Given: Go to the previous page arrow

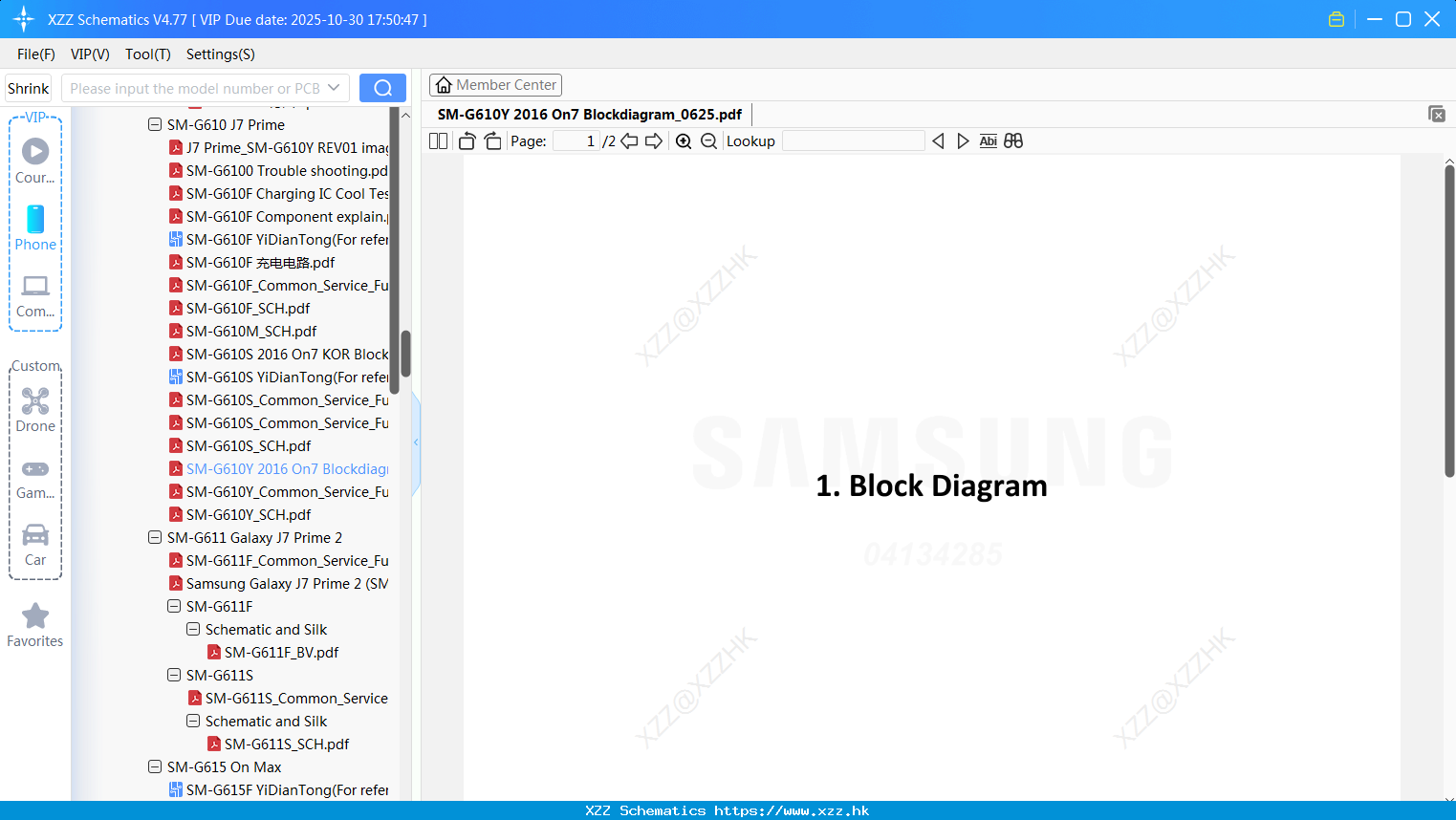Looking at the screenshot, I should pos(629,141).
